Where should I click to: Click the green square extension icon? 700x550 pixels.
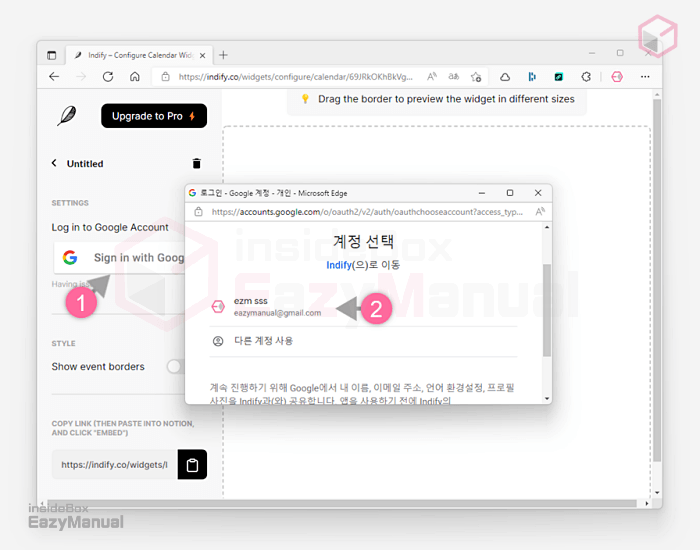[558, 77]
